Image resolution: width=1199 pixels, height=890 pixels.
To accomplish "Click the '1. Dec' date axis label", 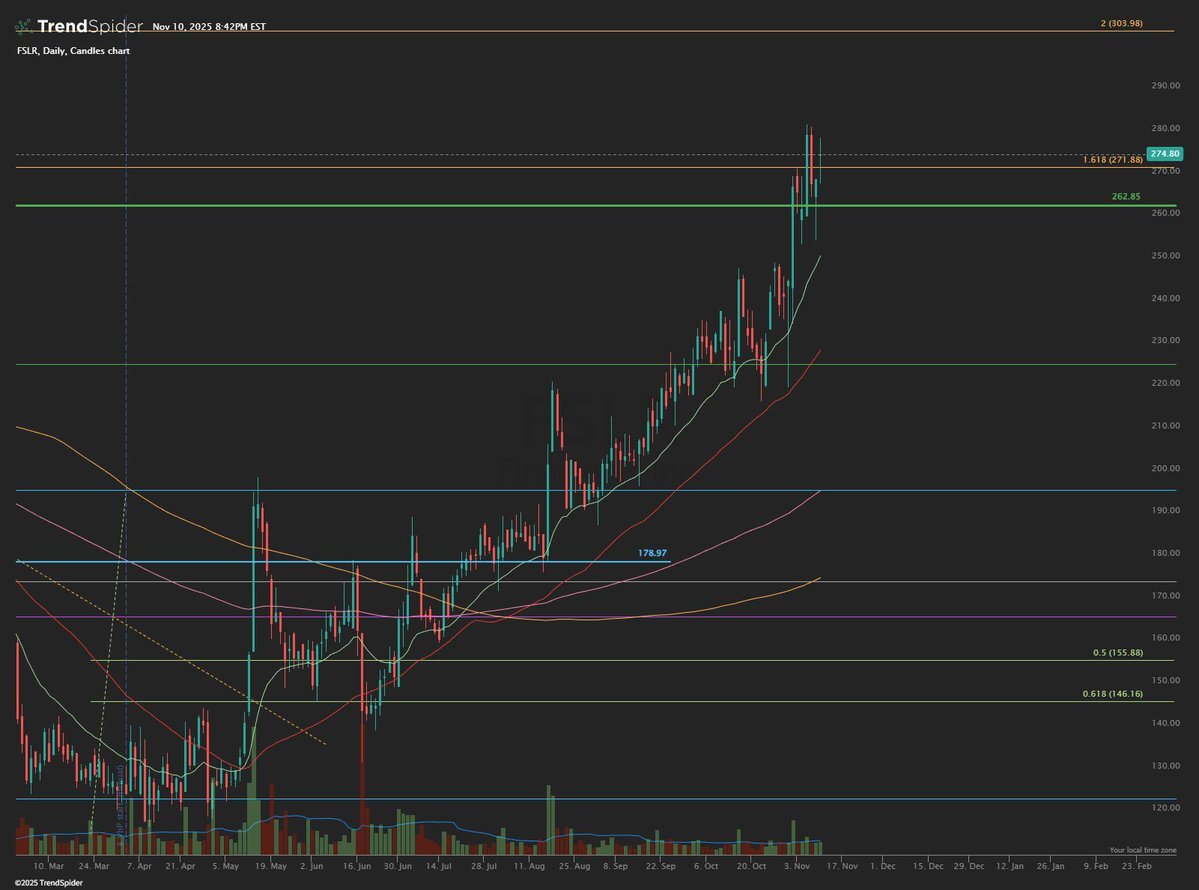I will 882,866.
